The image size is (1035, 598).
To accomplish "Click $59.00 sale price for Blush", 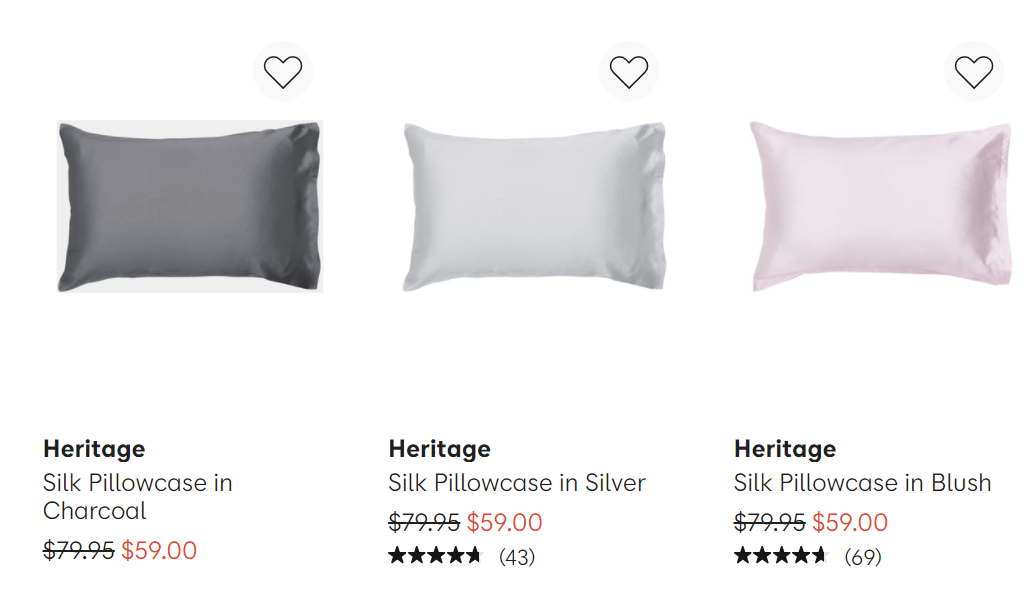I will pyautogui.click(x=850, y=522).
